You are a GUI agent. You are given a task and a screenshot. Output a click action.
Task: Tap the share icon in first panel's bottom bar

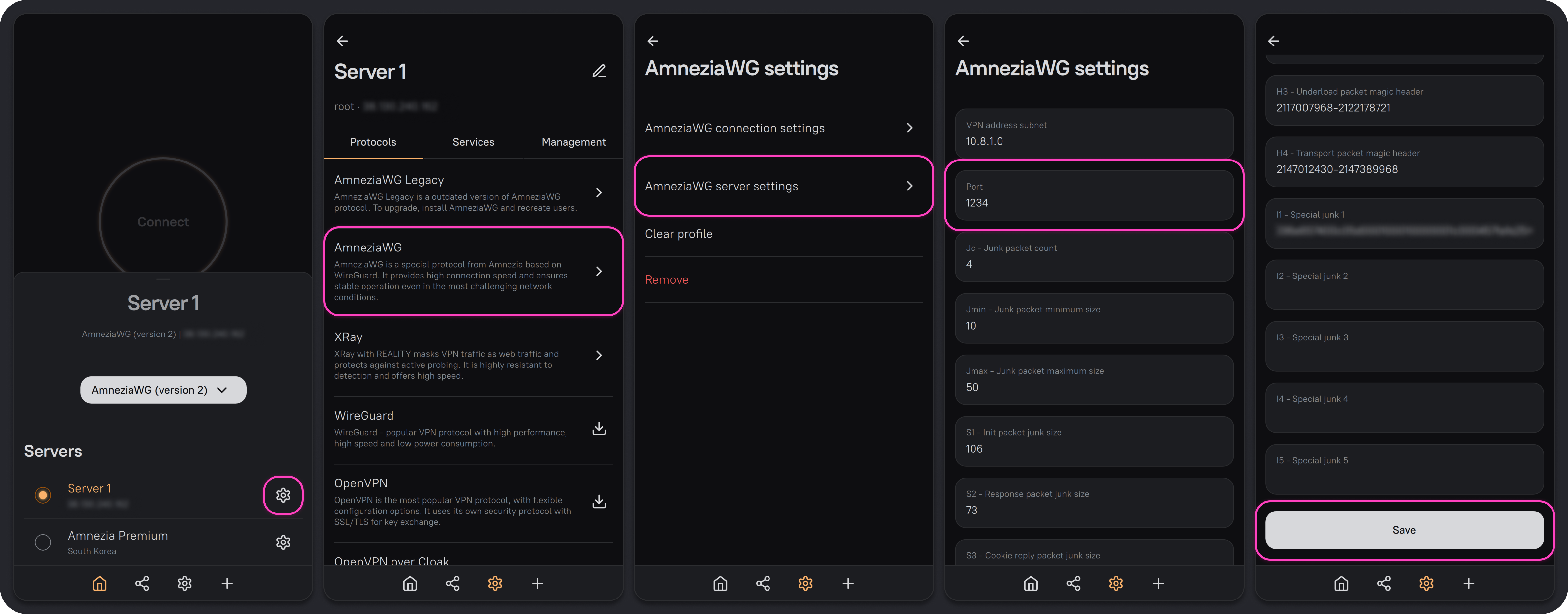pos(142,584)
